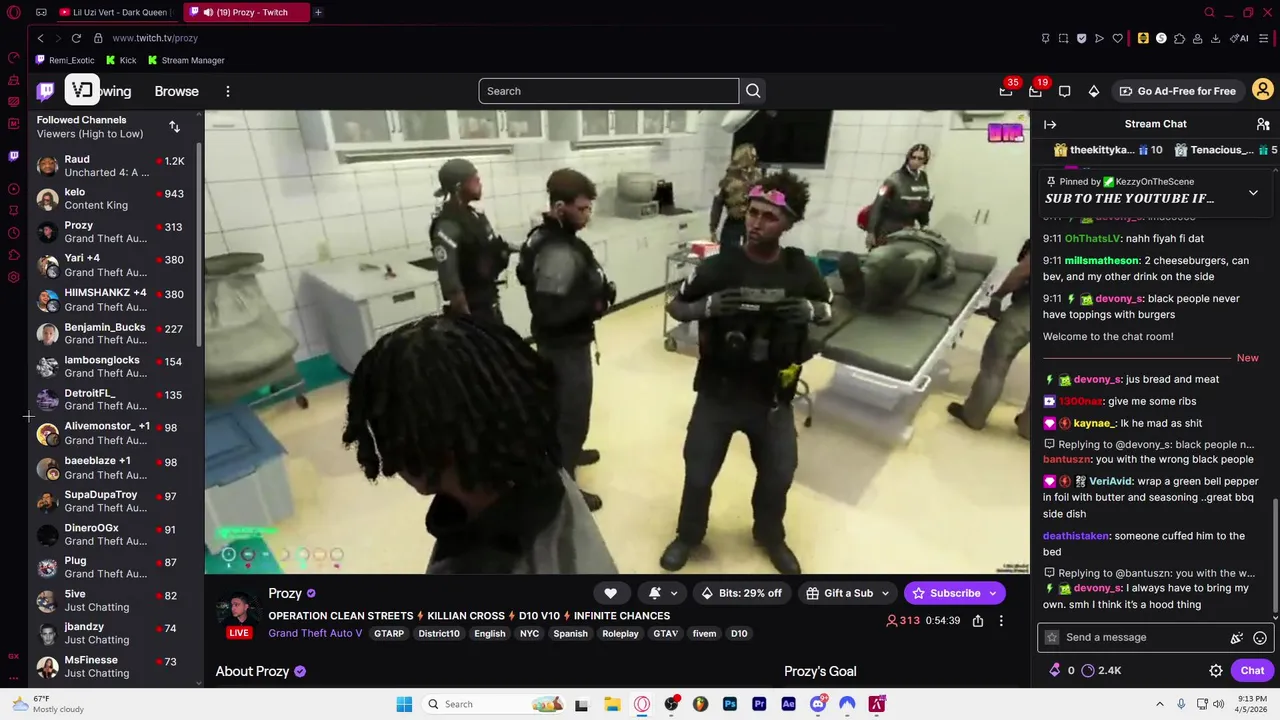Image resolution: width=1280 pixels, height=720 pixels.
Task: Open the Opera menu logo
Action: tap(13, 12)
